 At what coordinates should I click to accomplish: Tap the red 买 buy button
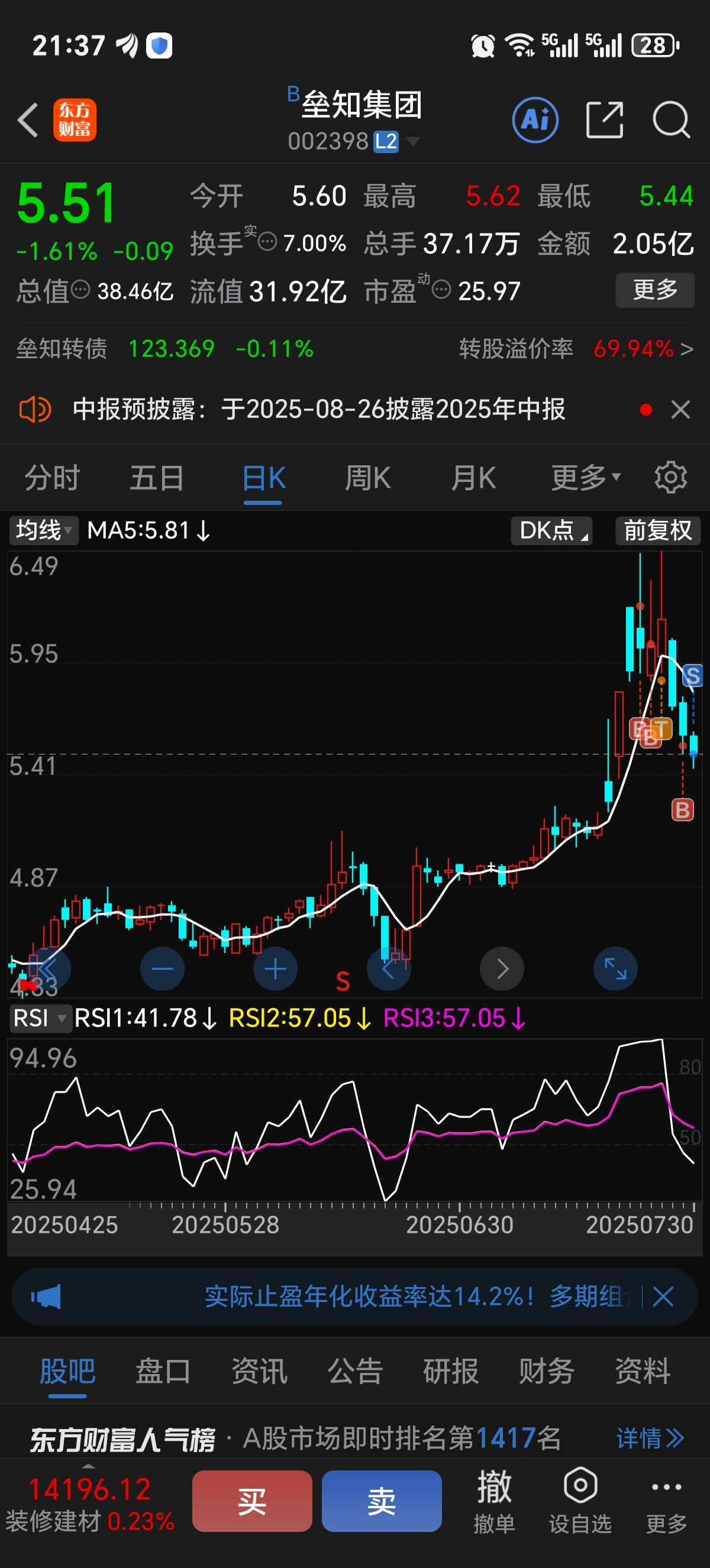coord(252,1501)
